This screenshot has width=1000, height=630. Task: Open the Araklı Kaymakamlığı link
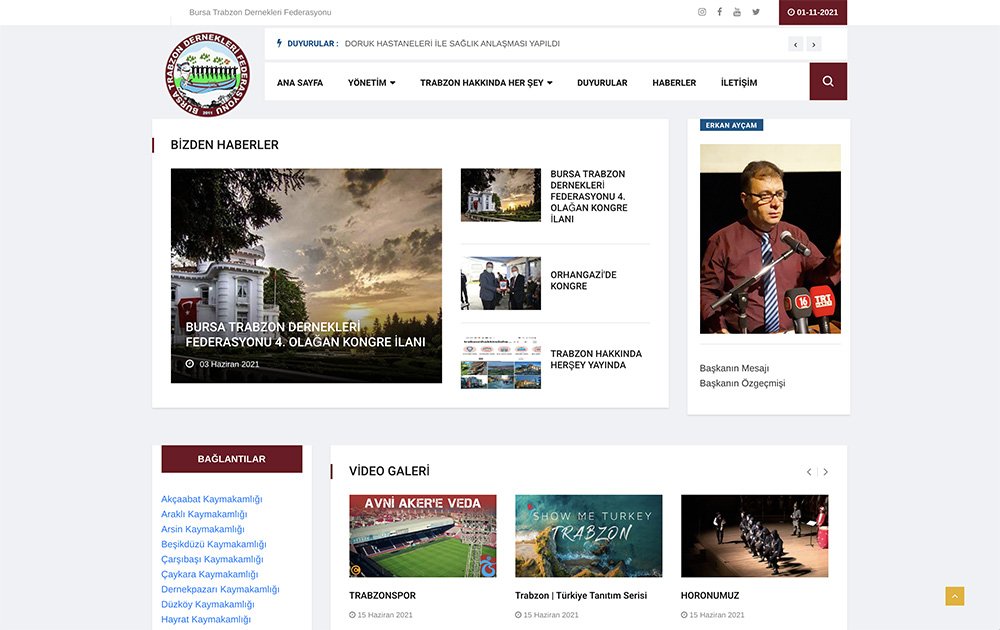[x=204, y=515]
